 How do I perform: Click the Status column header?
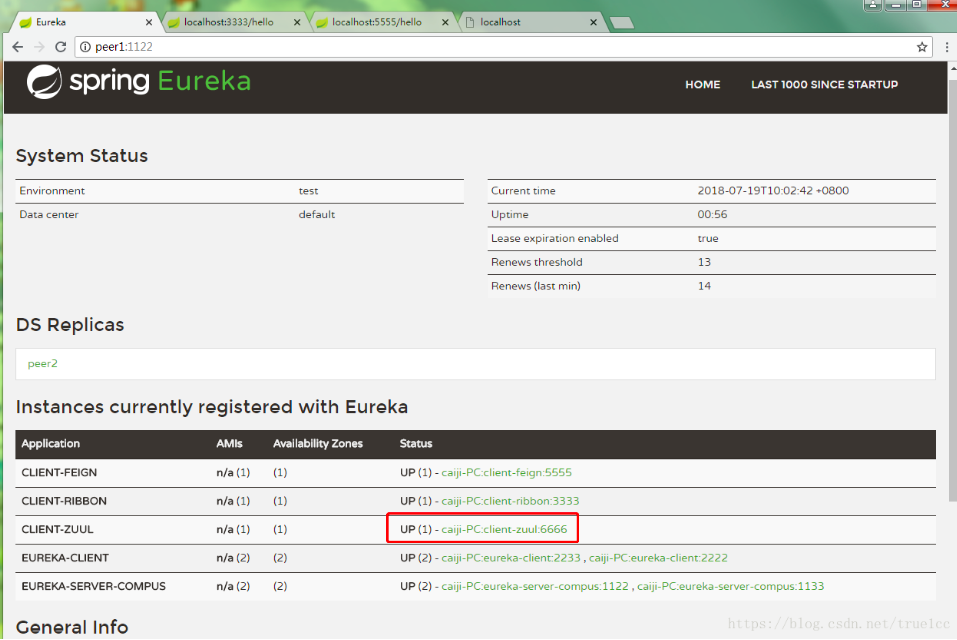point(416,444)
